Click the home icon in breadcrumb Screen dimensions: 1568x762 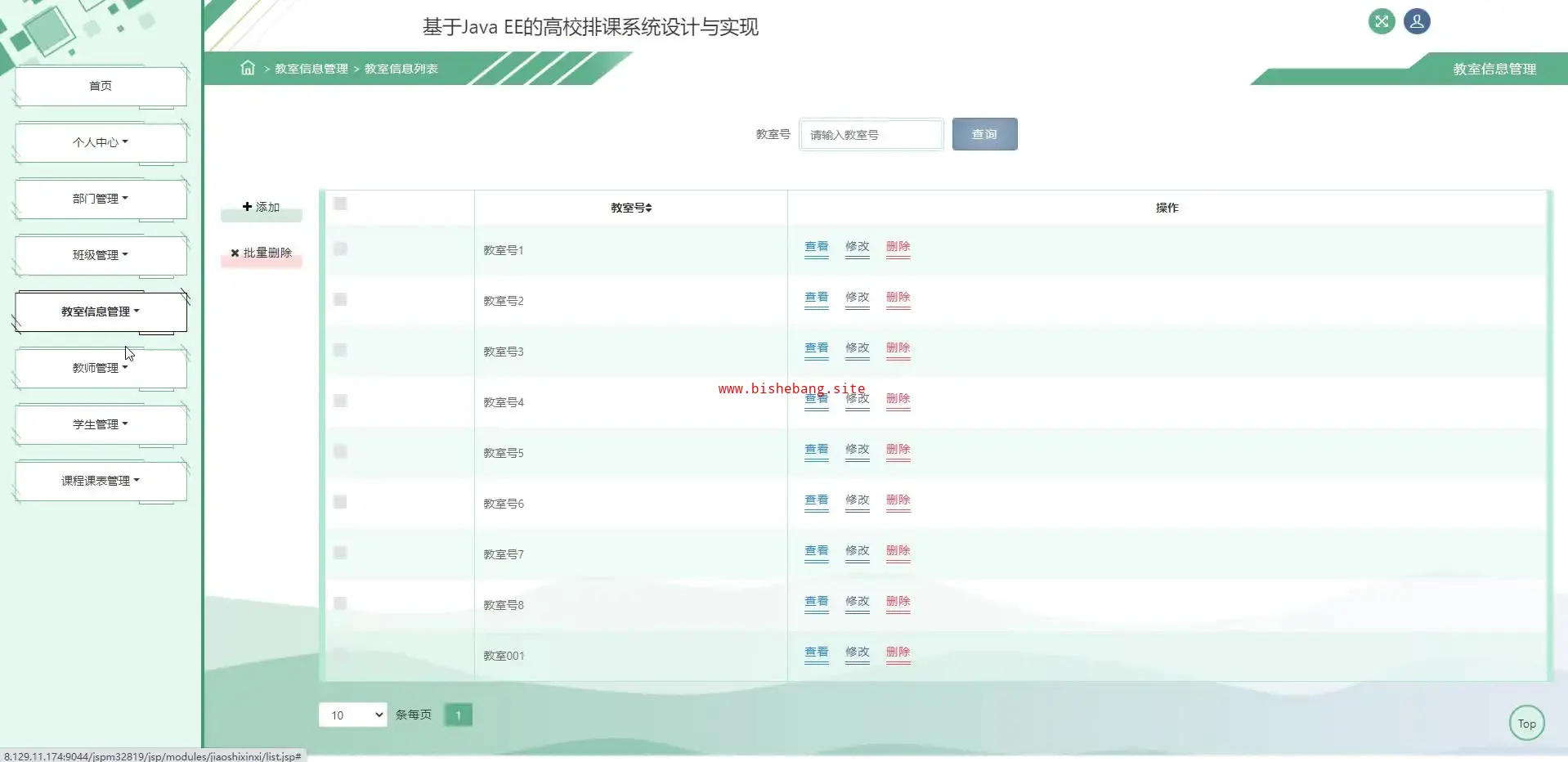click(x=248, y=68)
